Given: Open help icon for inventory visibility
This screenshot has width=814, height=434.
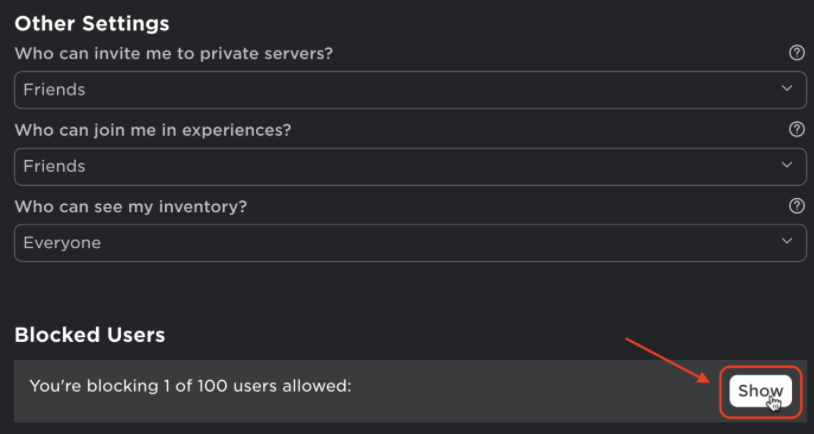Looking at the screenshot, I should 796,206.
